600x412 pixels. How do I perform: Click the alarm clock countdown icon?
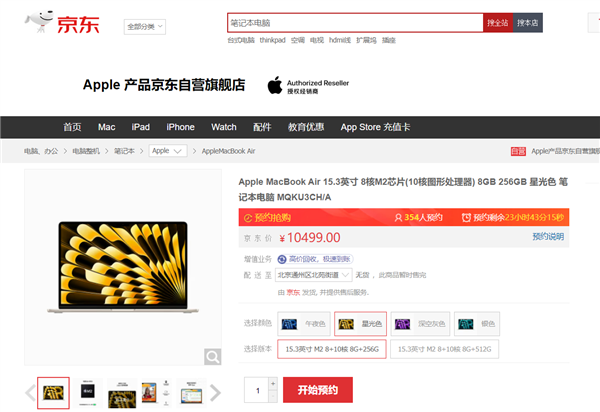466,218
